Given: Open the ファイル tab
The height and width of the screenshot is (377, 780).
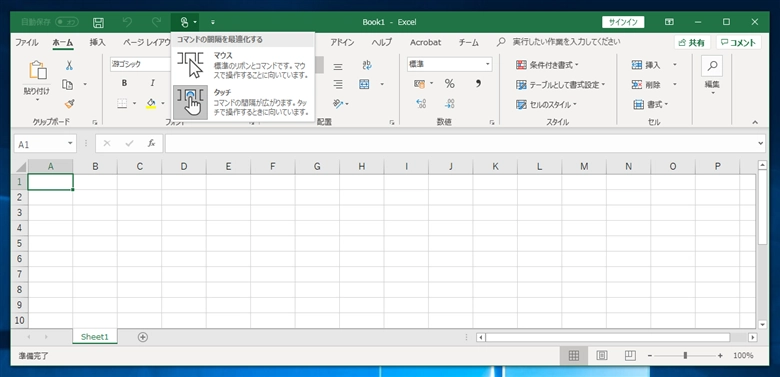Looking at the screenshot, I should pyautogui.click(x=26, y=43).
